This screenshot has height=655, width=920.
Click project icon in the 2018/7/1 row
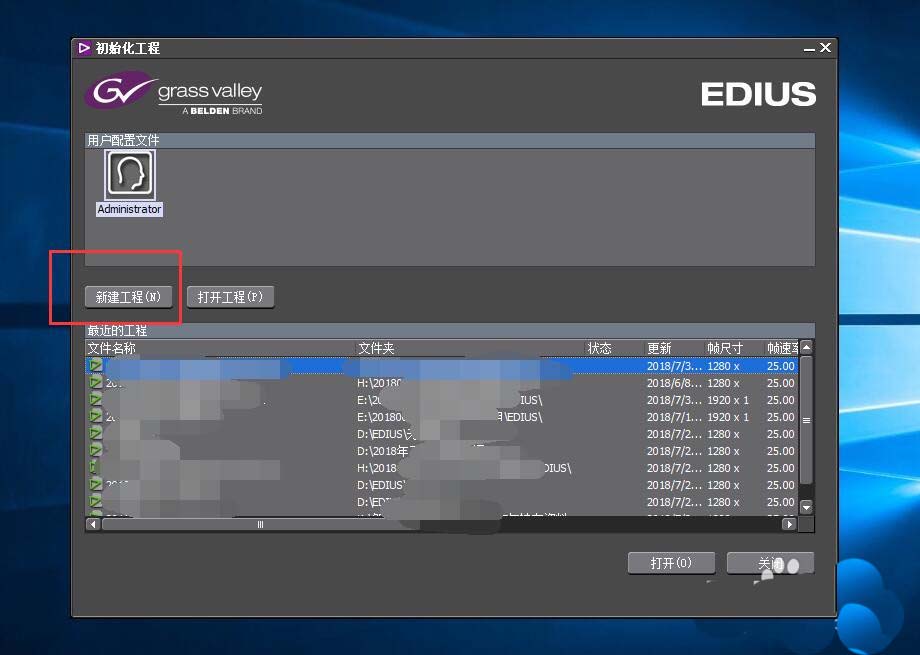(95, 417)
